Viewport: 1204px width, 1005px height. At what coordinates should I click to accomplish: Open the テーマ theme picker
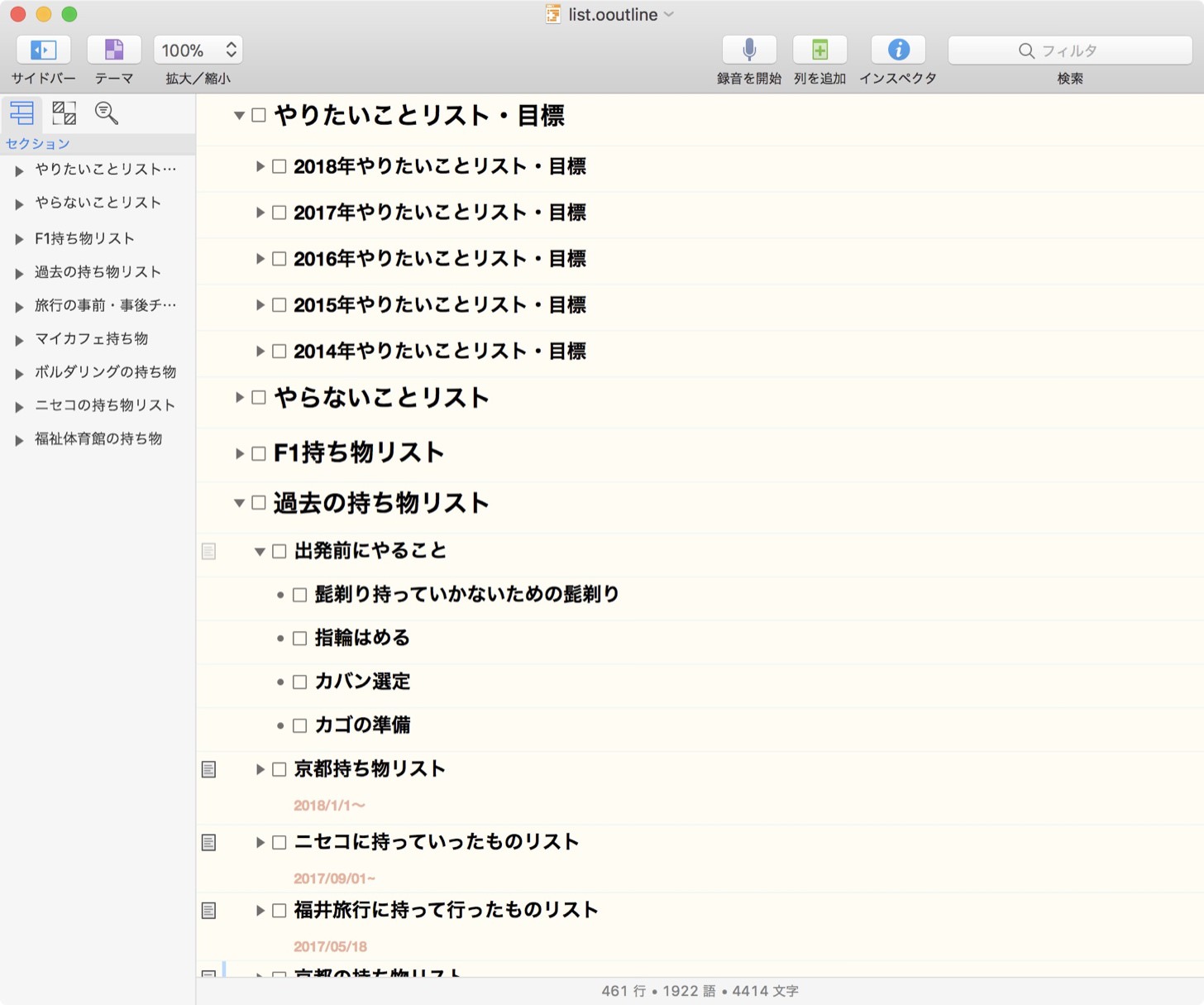click(x=113, y=50)
